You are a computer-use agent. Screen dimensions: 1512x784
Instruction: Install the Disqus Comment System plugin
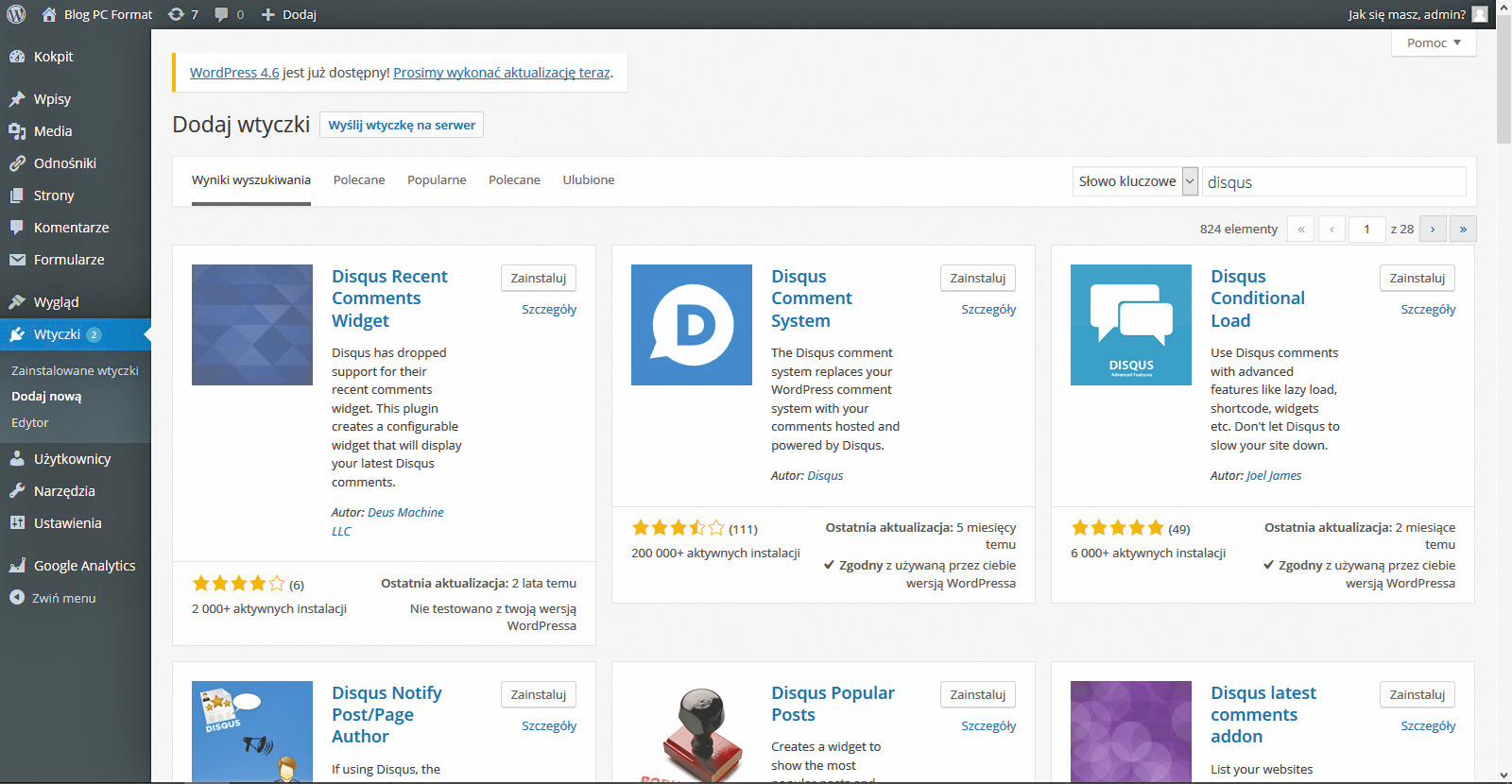(x=977, y=279)
